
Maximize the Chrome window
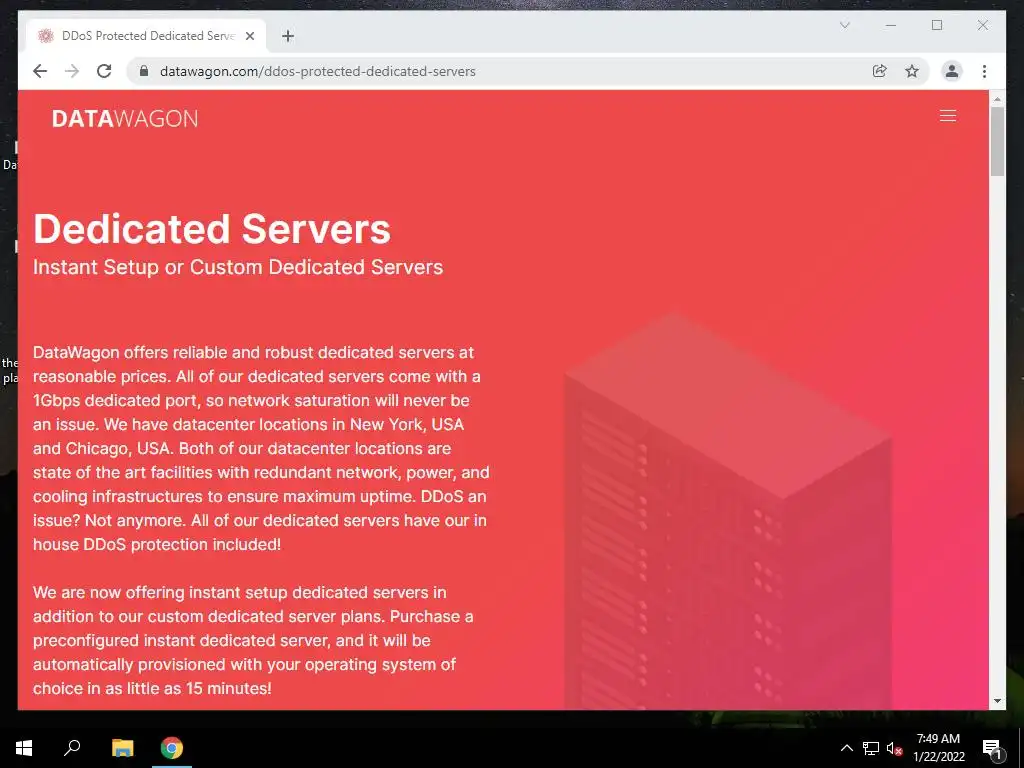(937, 25)
